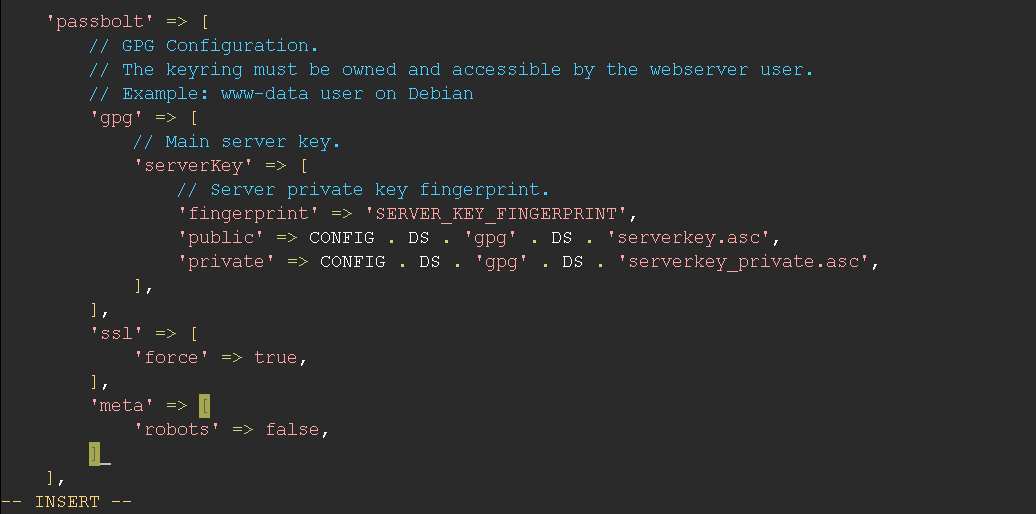Place cursor on 'true' value of force

coord(276,358)
